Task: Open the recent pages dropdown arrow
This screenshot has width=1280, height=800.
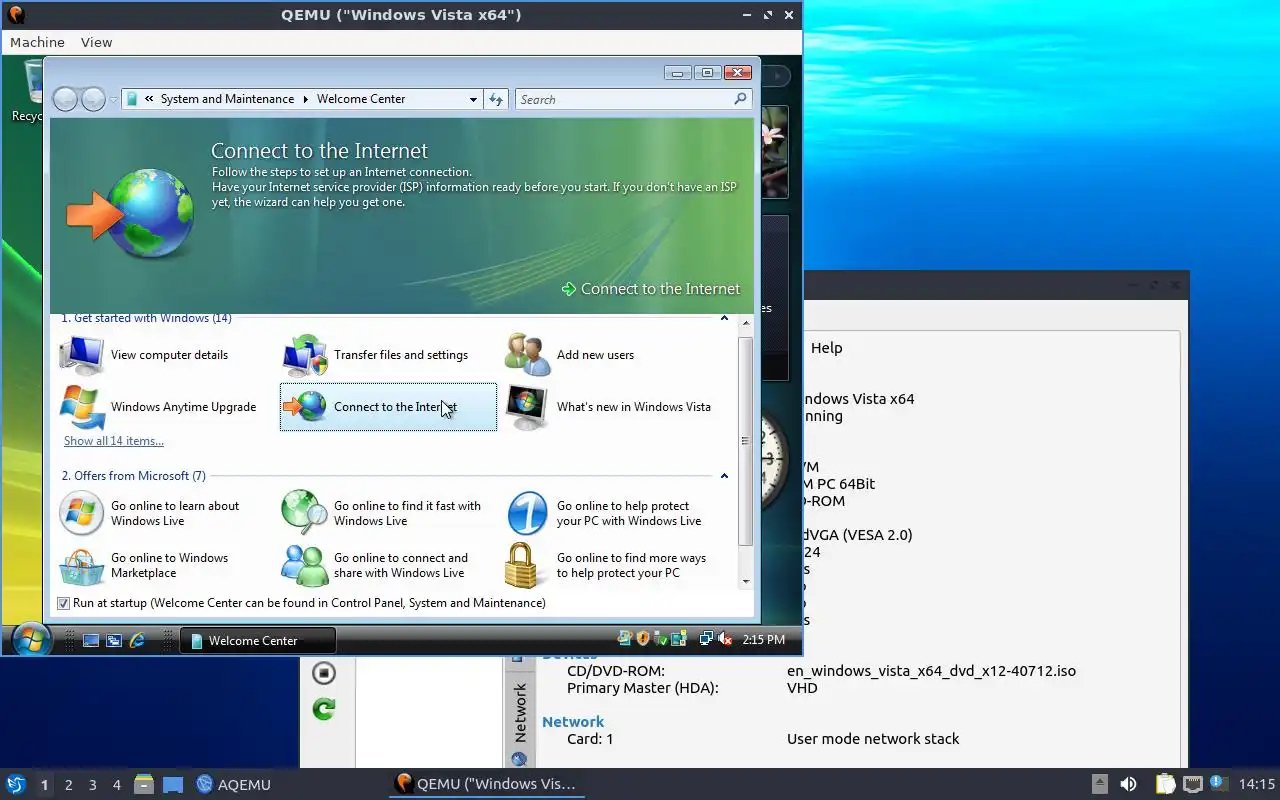Action: tap(113, 100)
